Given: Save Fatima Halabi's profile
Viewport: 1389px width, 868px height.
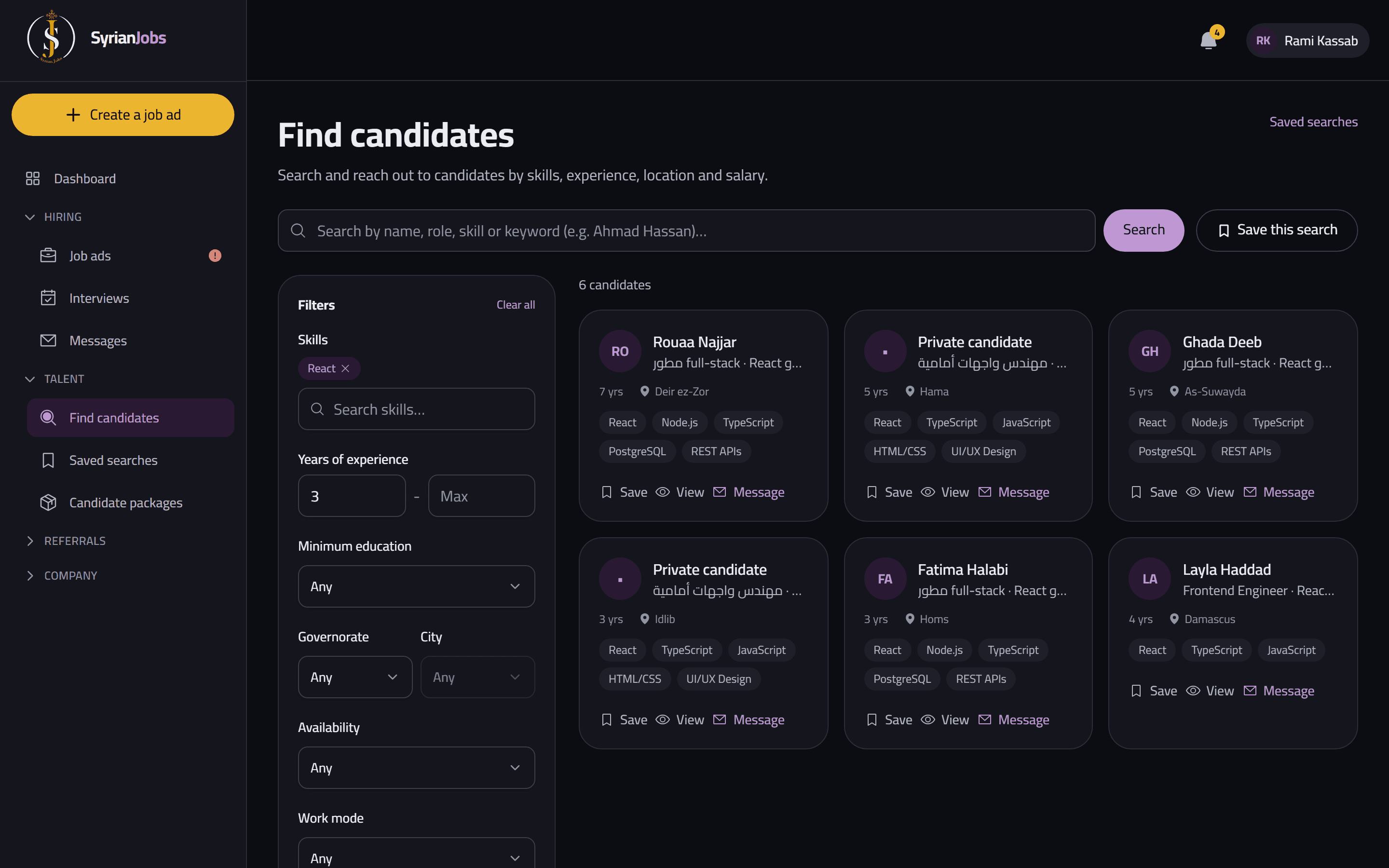Looking at the screenshot, I should (x=889, y=719).
